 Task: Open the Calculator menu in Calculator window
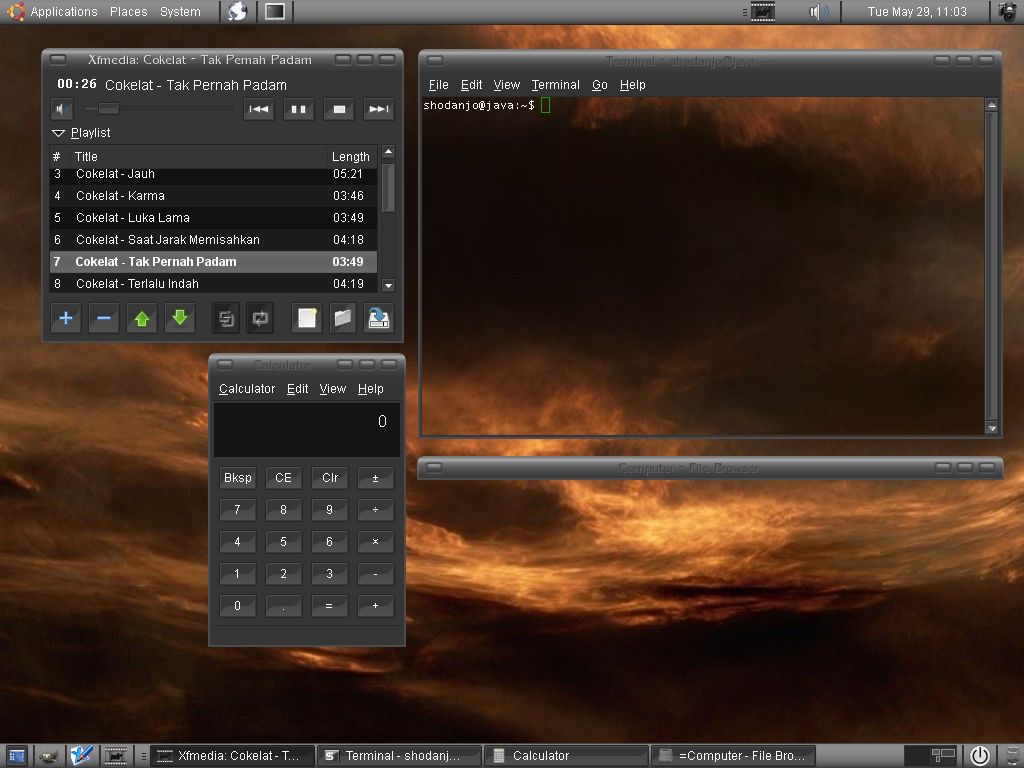pyautogui.click(x=247, y=389)
